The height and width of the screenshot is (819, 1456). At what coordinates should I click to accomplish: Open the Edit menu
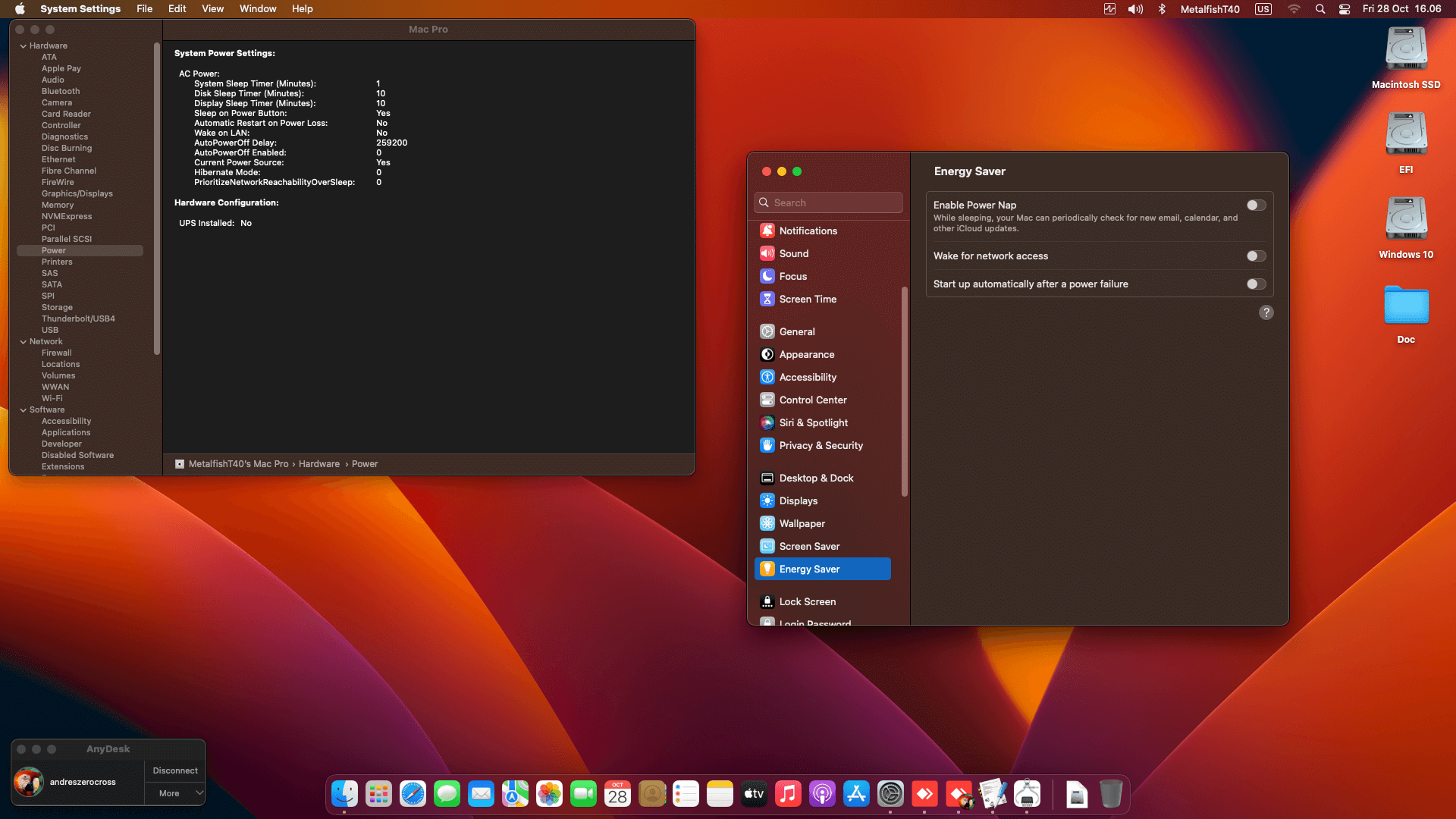pyautogui.click(x=177, y=9)
